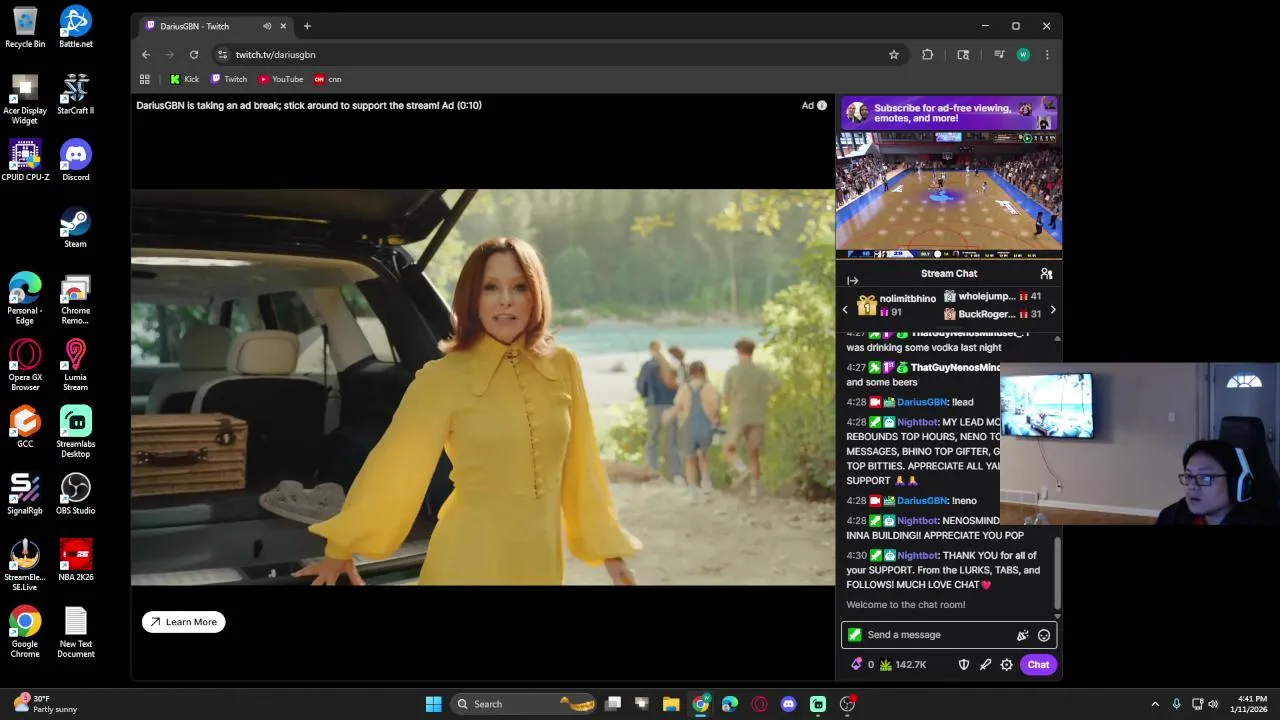Screen dimensions: 1280x720
Task: Open chat shield mod icon
Action: (964, 665)
